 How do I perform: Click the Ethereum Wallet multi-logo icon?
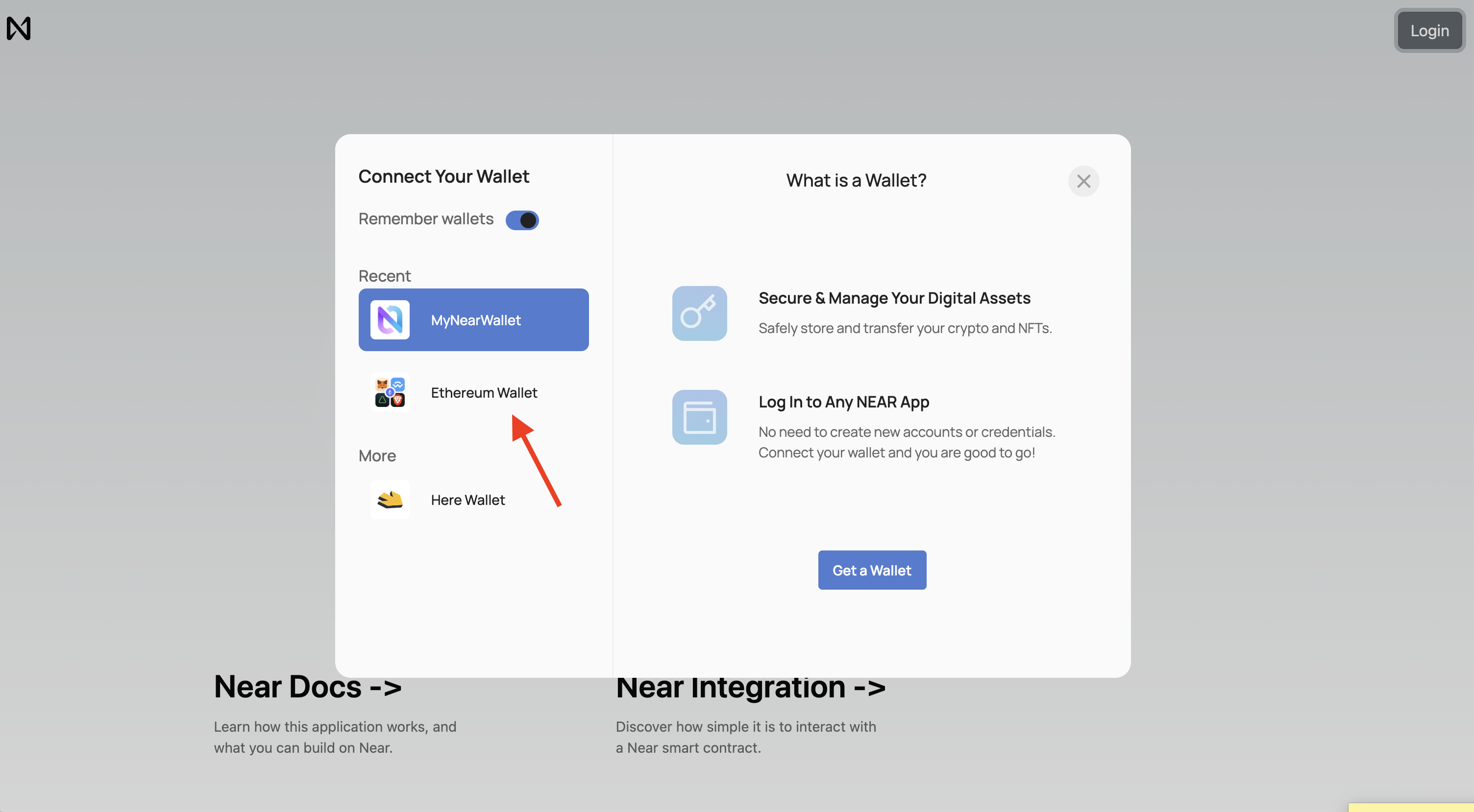pos(390,392)
